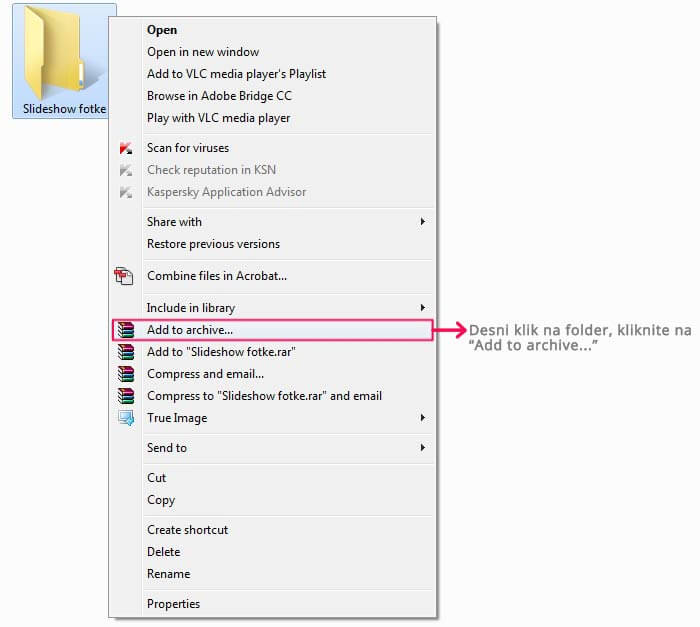Viewport: 700px width, 627px height.
Task: Click the True Image icon
Action: 125,418
